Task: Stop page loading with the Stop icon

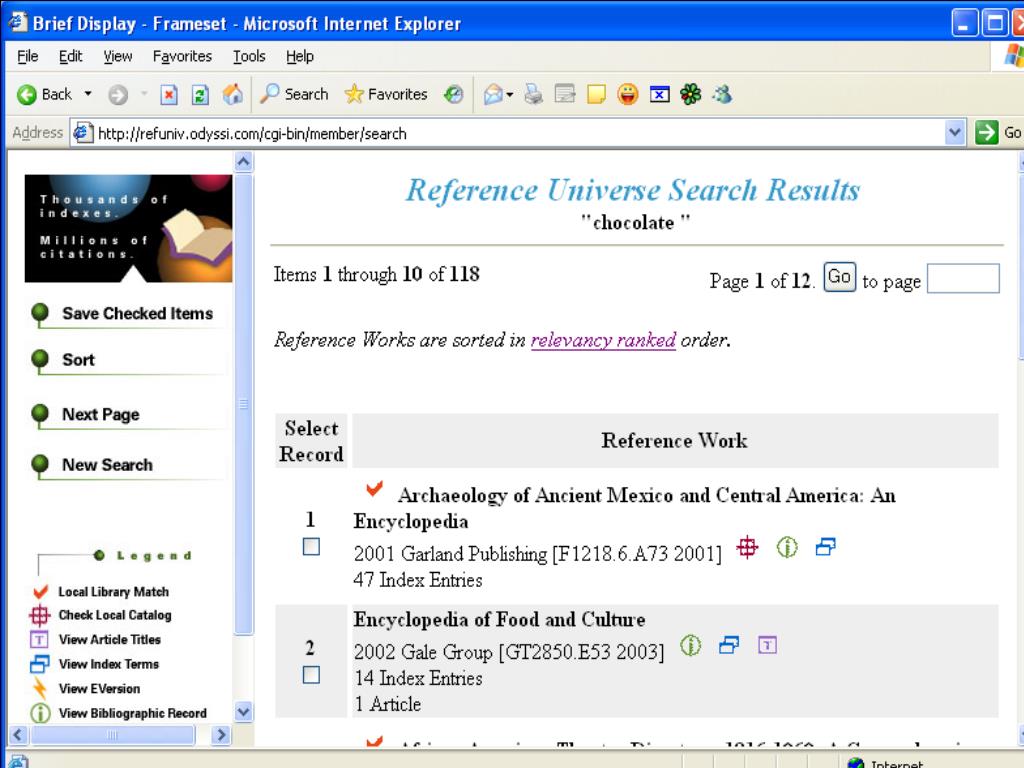Action: point(169,95)
